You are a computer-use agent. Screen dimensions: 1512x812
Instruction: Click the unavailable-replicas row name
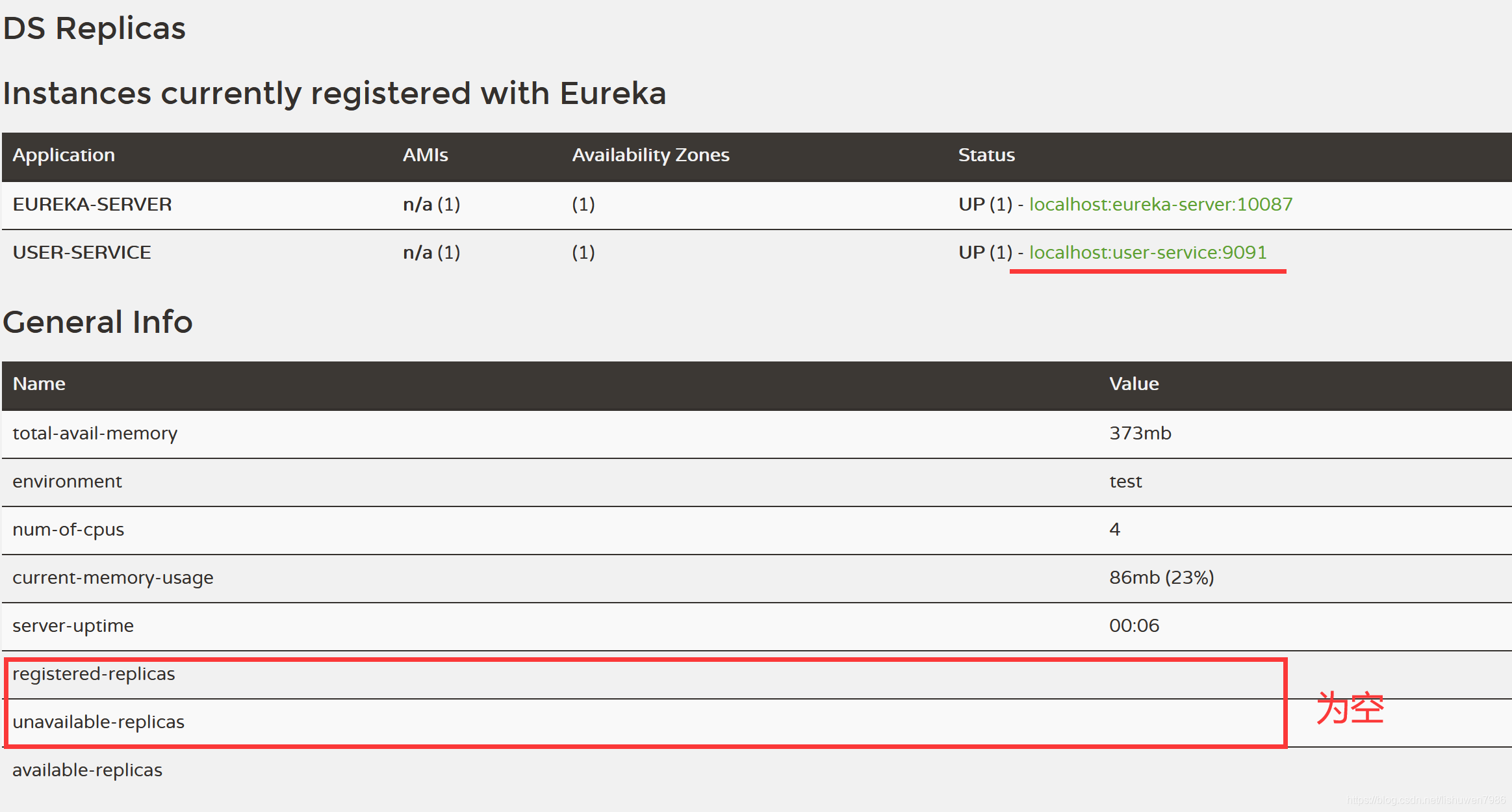98,722
